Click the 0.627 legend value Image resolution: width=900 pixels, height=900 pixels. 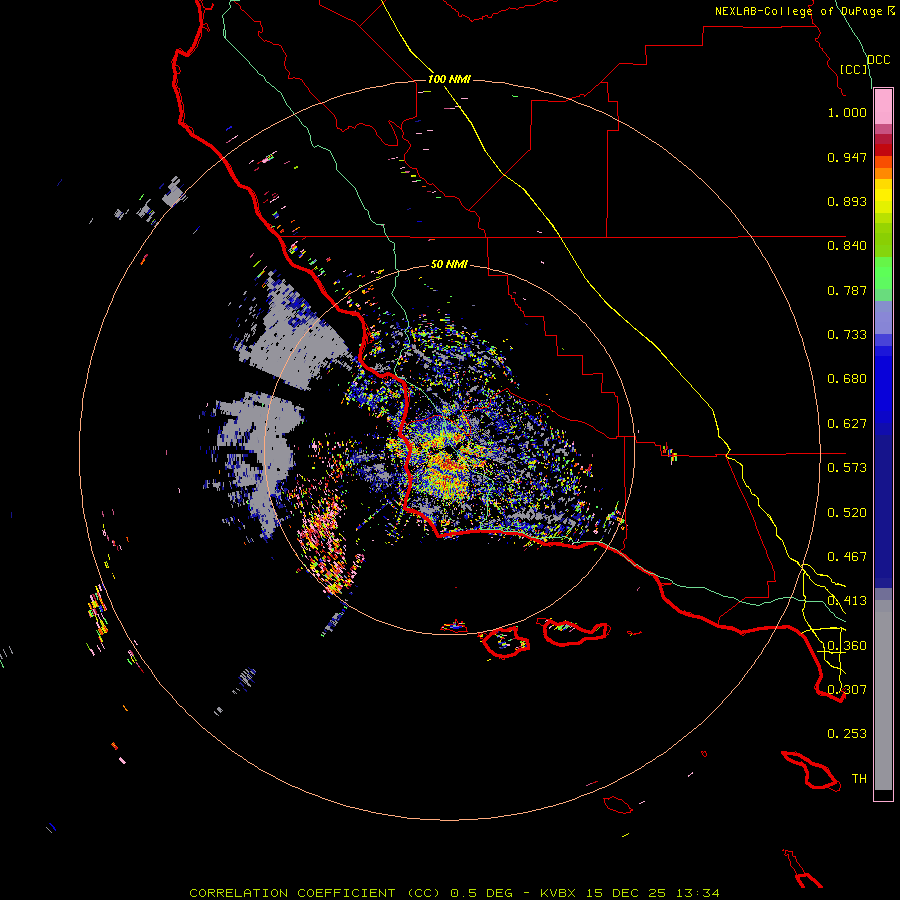847,424
